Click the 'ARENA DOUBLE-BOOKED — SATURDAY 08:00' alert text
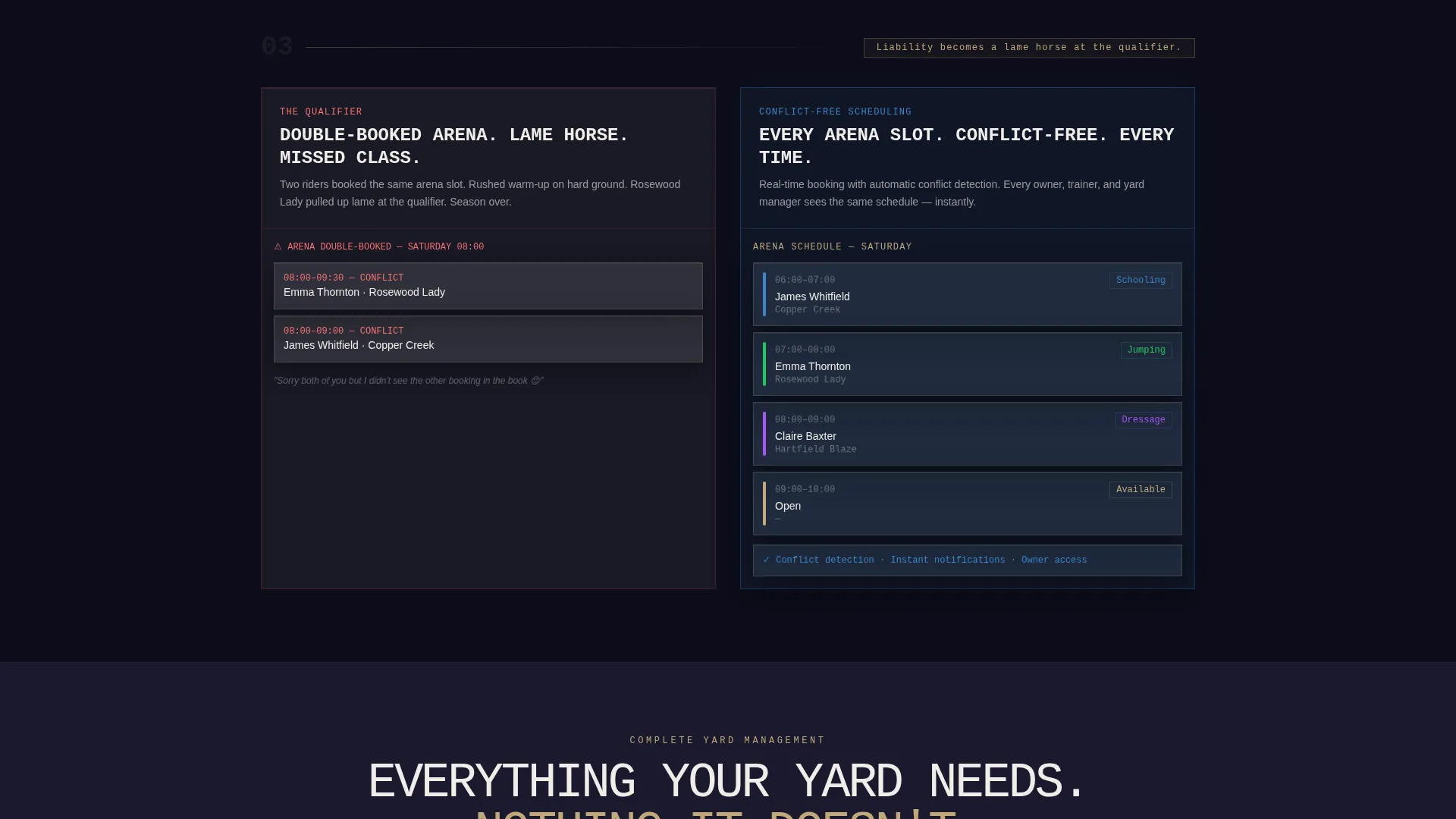 point(385,246)
